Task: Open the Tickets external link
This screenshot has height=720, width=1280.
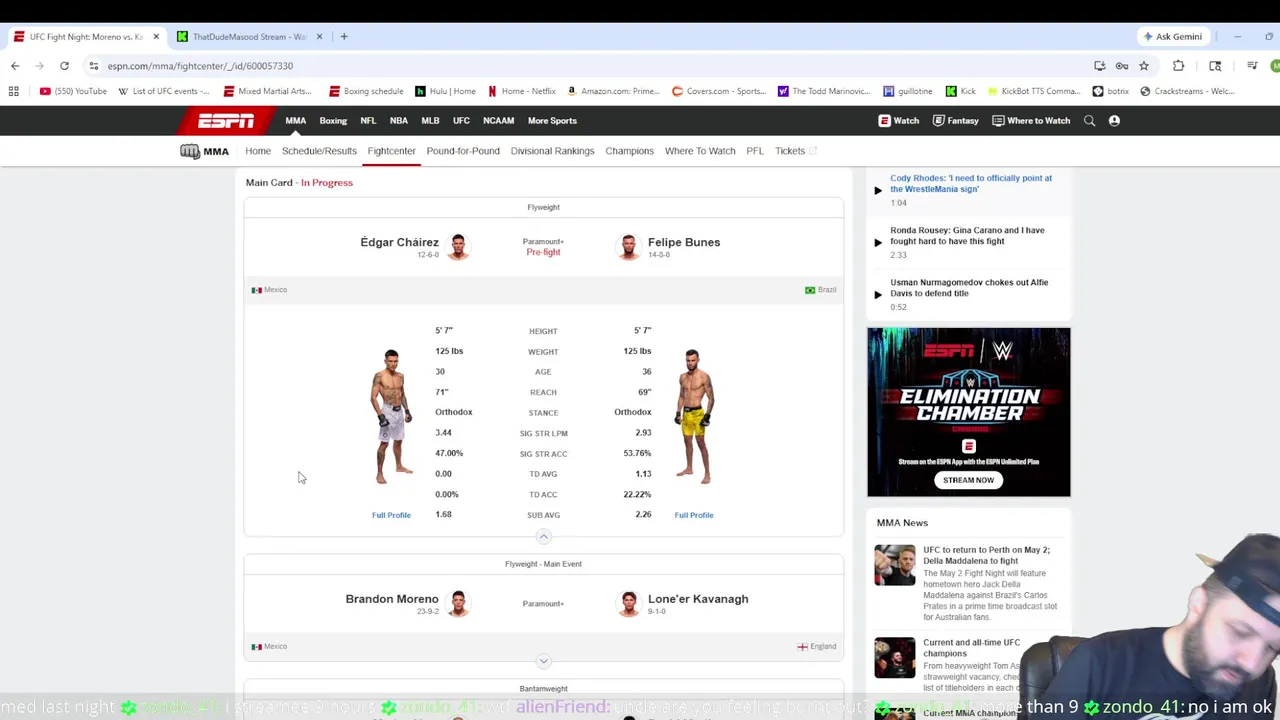Action: 796,151
